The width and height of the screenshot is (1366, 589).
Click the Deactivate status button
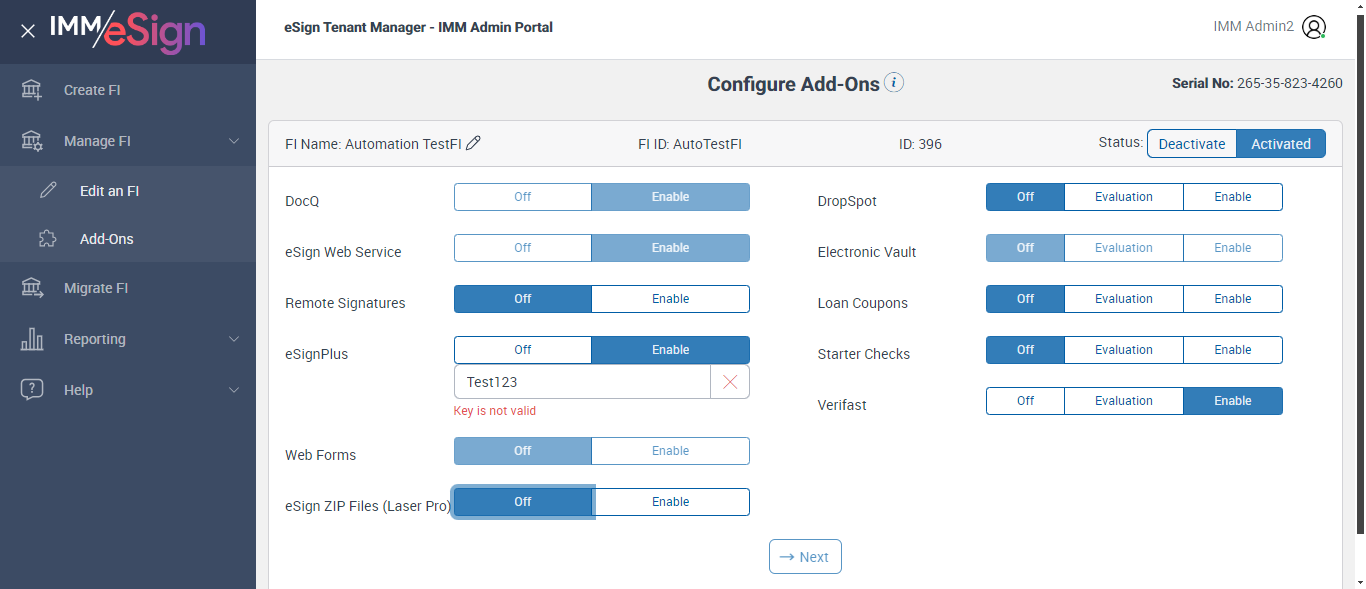pyautogui.click(x=1191, y=144)
